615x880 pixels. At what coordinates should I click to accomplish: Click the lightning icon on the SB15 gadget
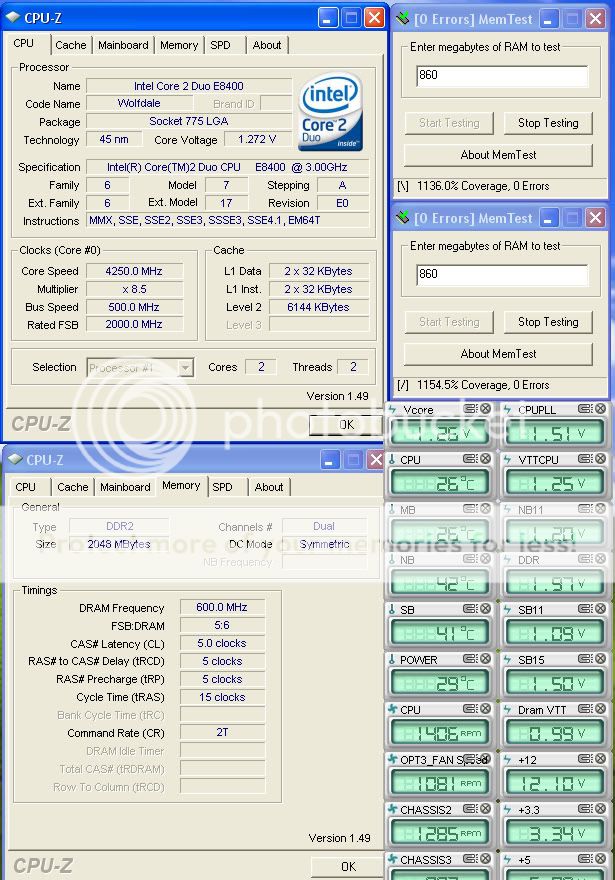pyautogui.click(x=507, y=659)
